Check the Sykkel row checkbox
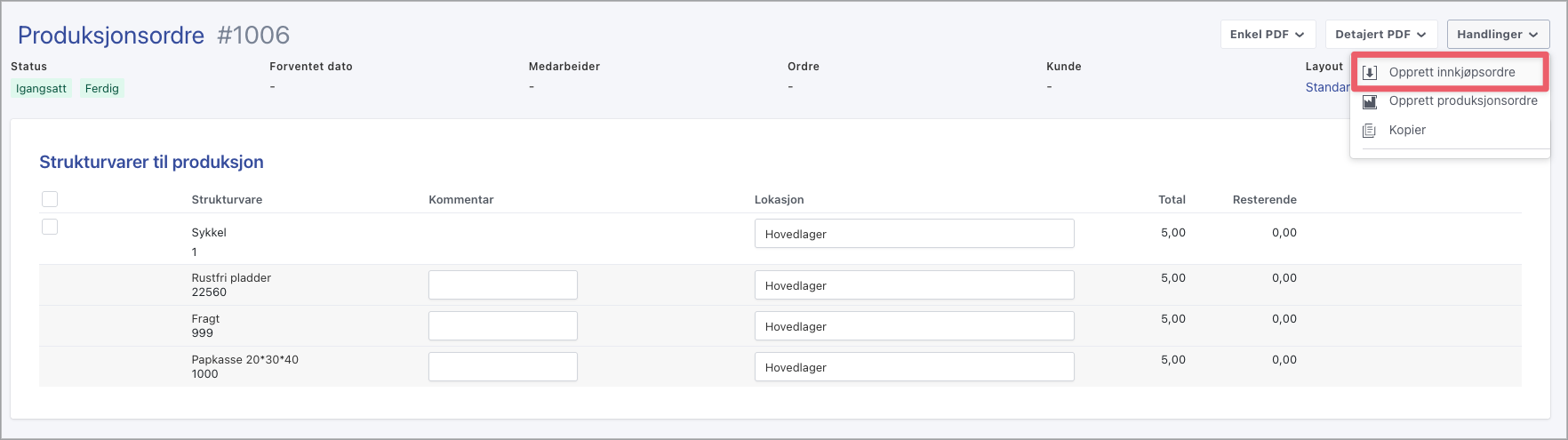This screenshot has height=440, width=1568. [x=50, y=227]
